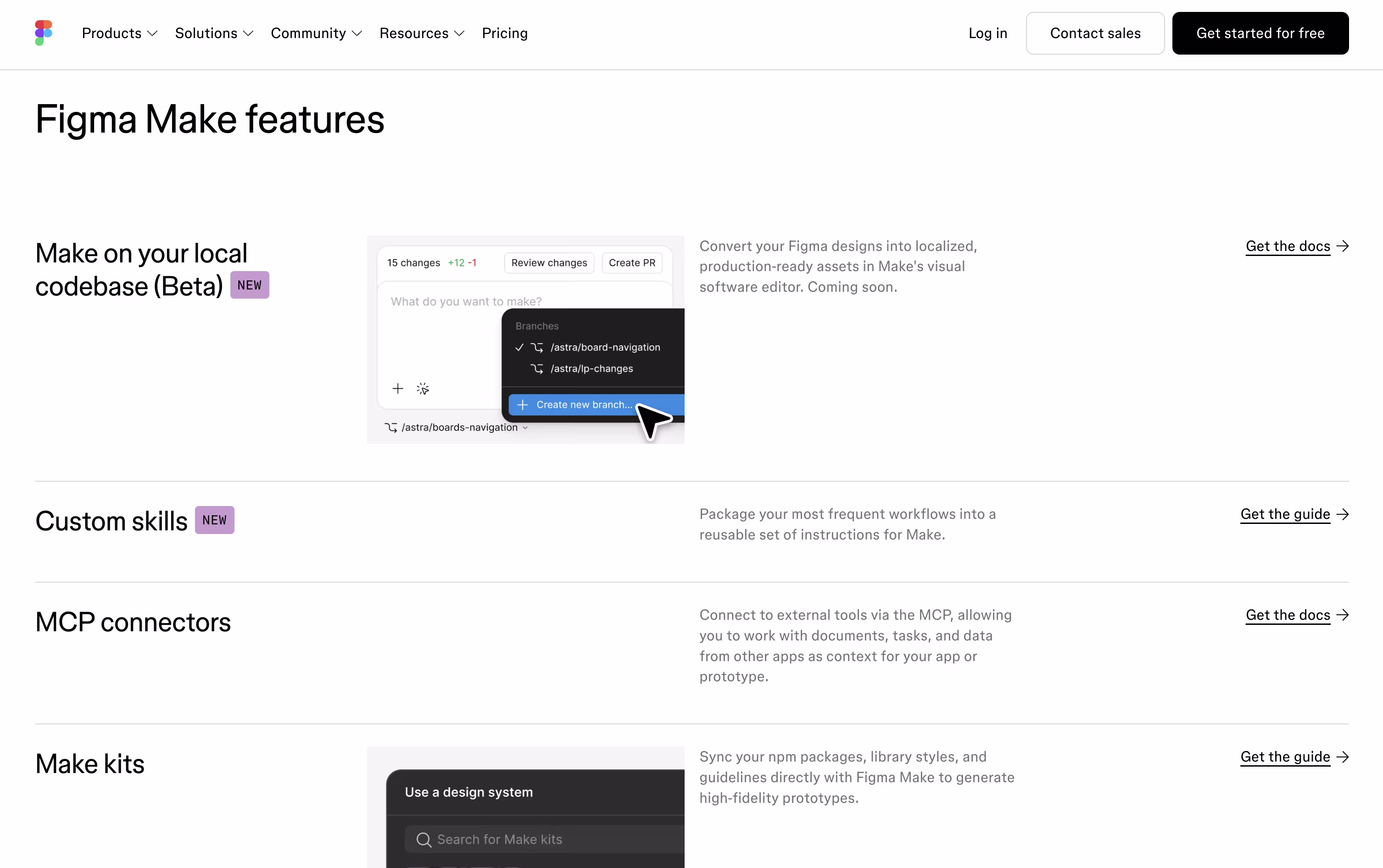This screenshot has height=868, width=1383.
Task: Click the Custom skills heading
Action: pyautogui.click(x=112, y=521)
